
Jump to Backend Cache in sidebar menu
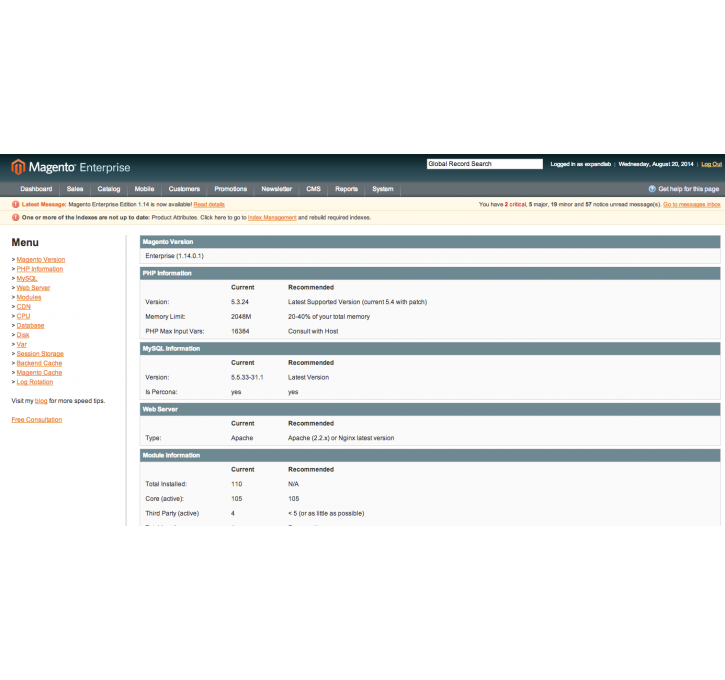pyautogui.click(x=39, y=363)
